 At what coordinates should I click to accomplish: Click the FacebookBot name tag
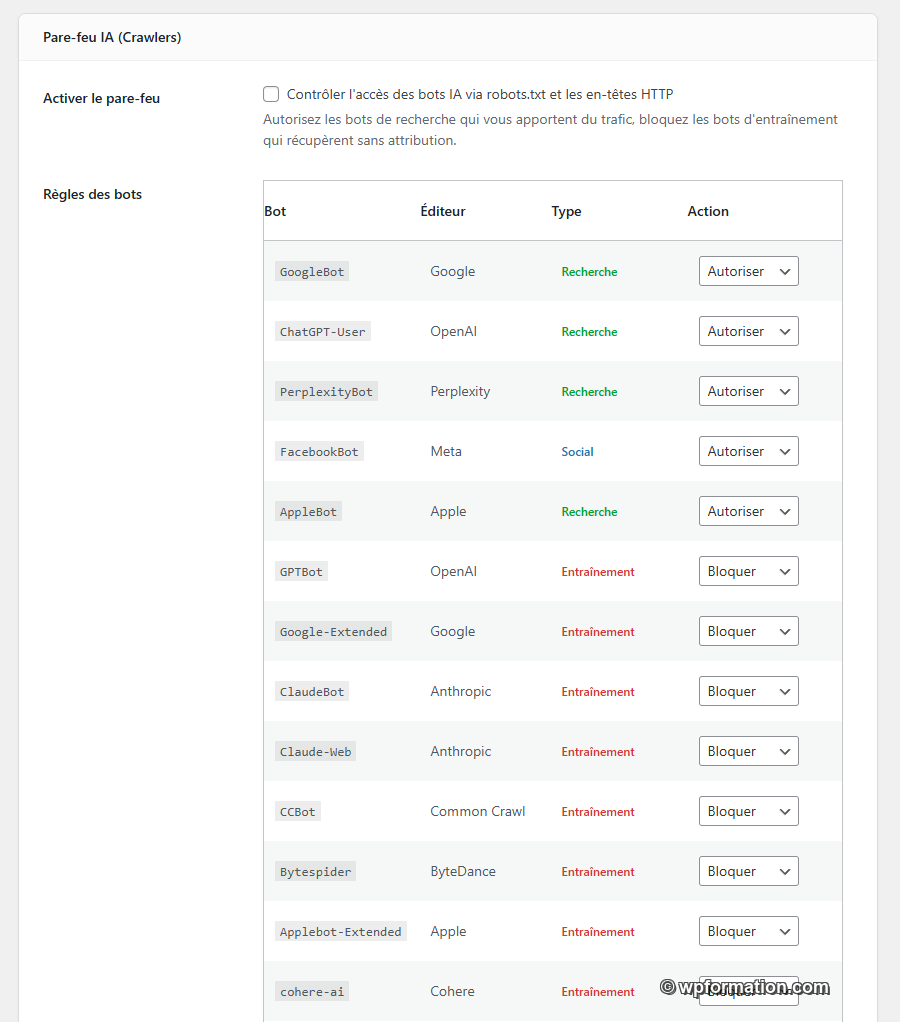coord(319,452)
